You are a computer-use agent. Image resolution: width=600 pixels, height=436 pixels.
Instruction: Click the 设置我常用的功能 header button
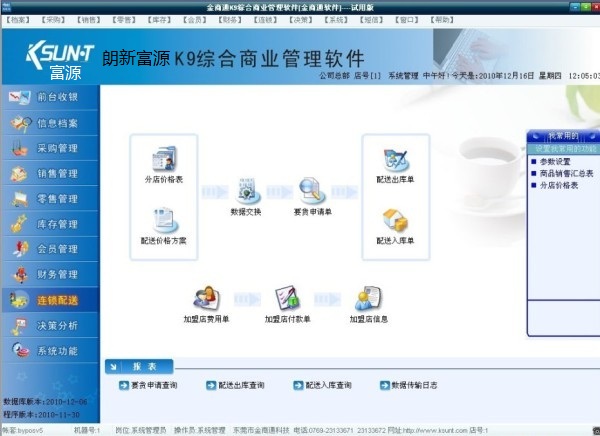coord(564,149)
